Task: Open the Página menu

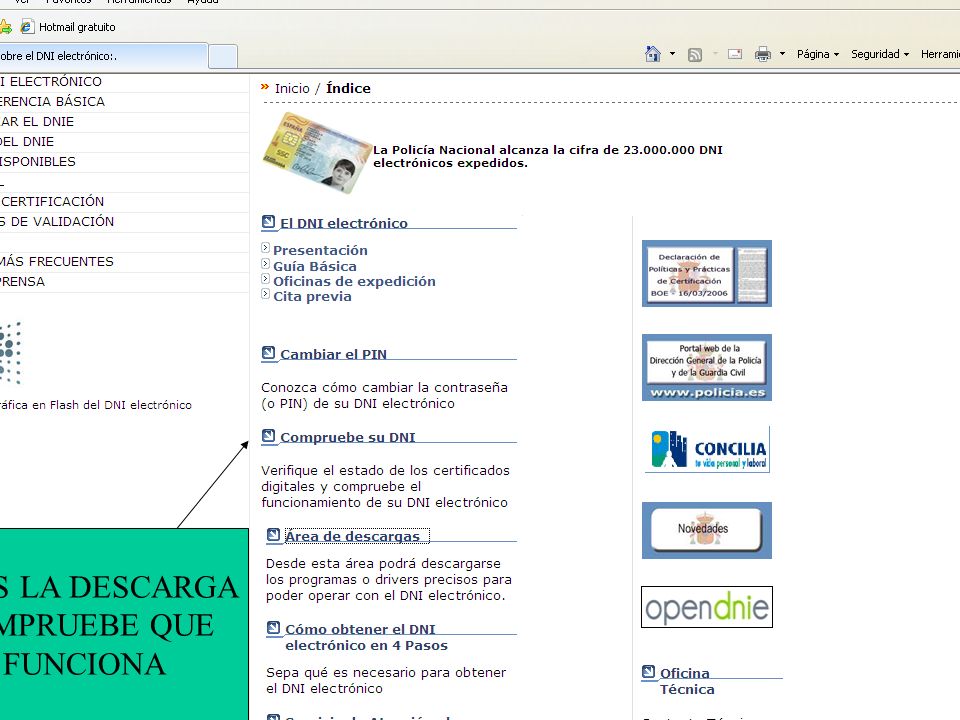Action: pos(818,54)
